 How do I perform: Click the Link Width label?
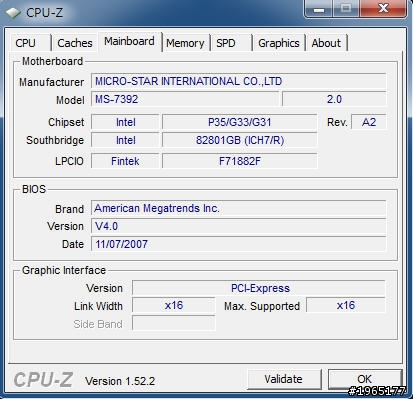coord(98,306)
